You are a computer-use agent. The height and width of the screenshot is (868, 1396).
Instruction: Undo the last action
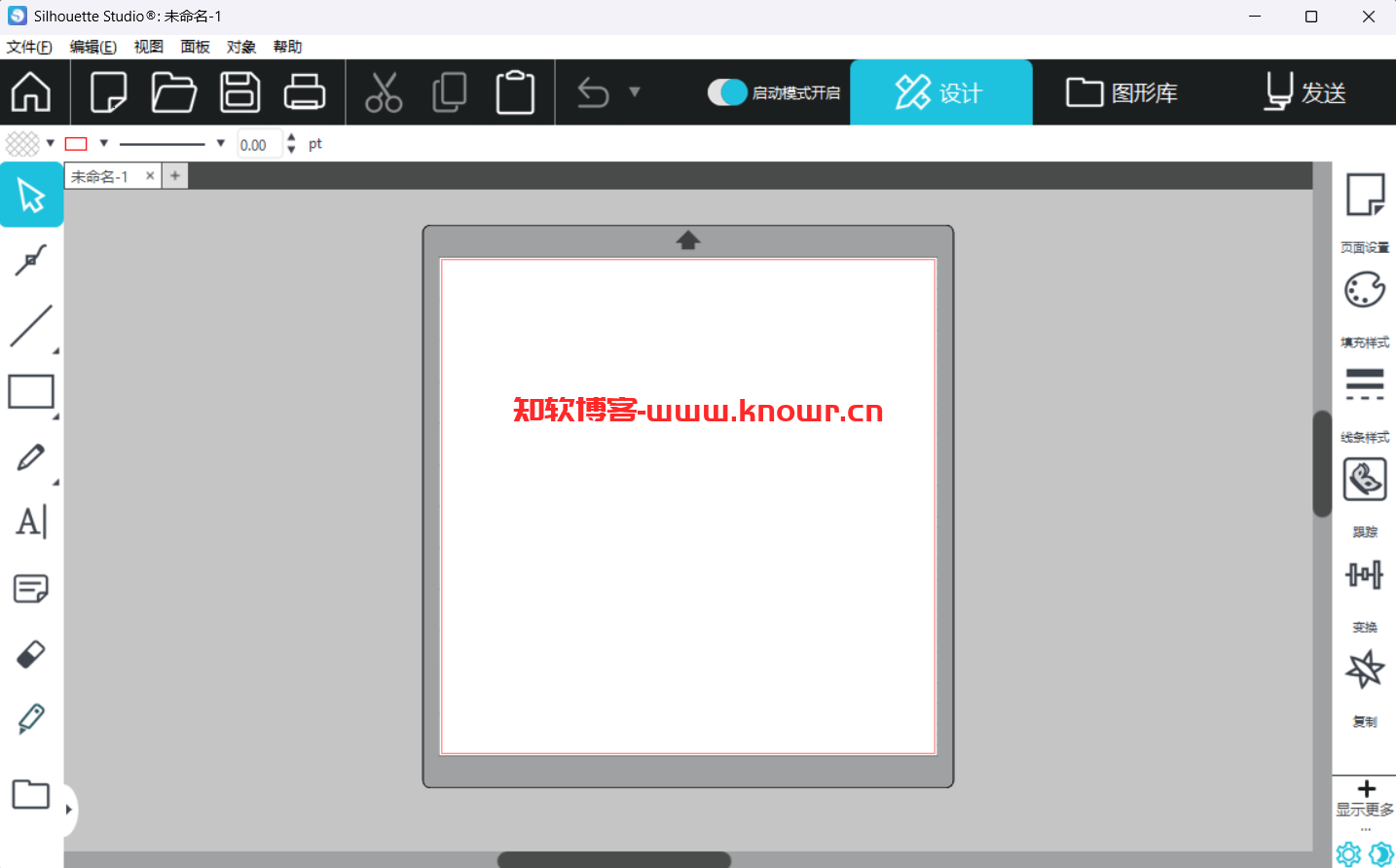pos(593,92)
